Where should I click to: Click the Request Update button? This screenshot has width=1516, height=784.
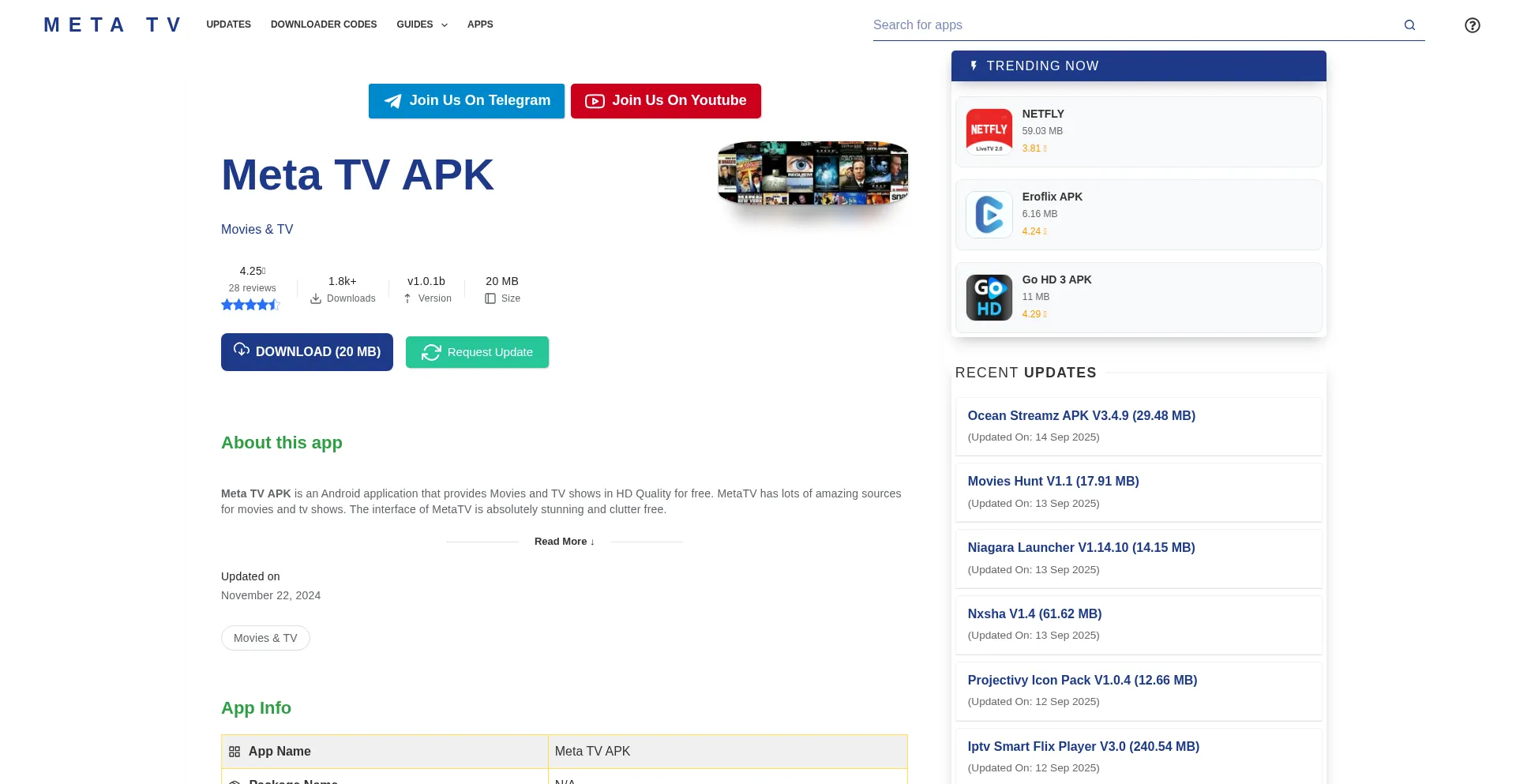point(477,352)
